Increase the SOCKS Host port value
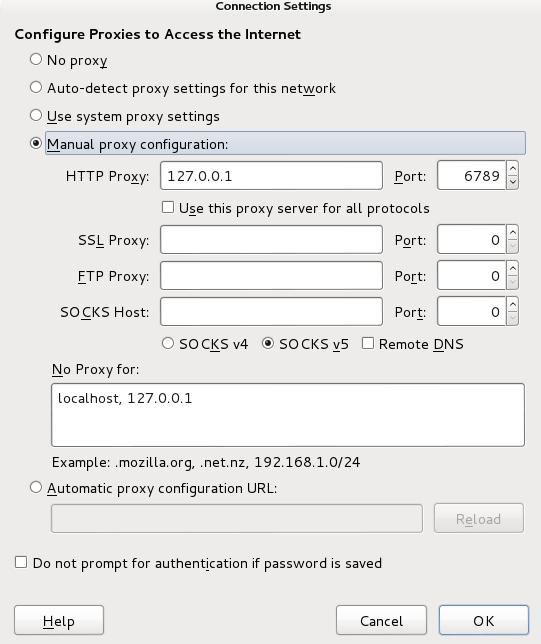Viewport: 541px width, 644px height. click(x=512, y=305)
